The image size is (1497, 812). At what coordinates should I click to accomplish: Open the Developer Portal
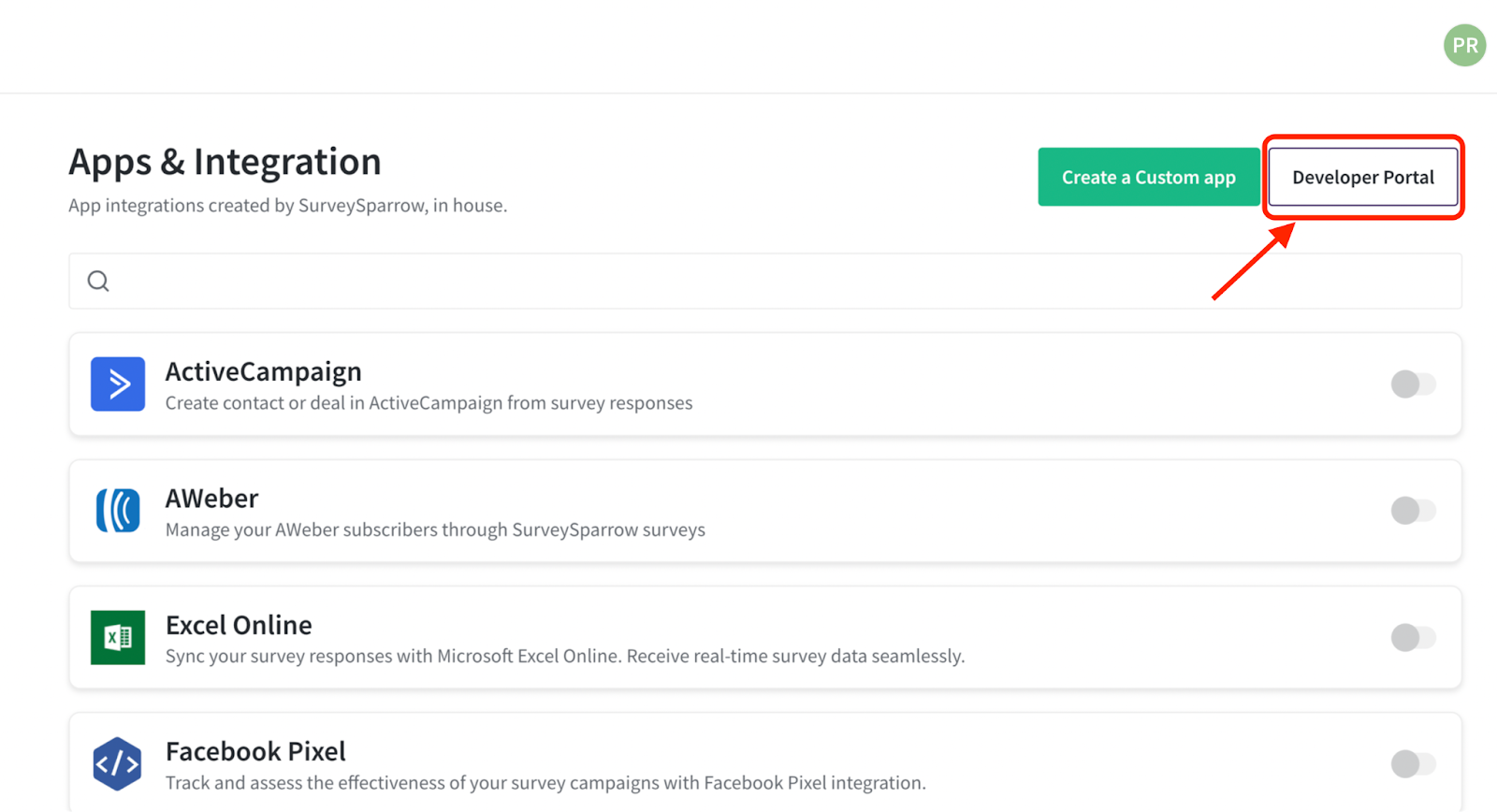(1363, 177)
